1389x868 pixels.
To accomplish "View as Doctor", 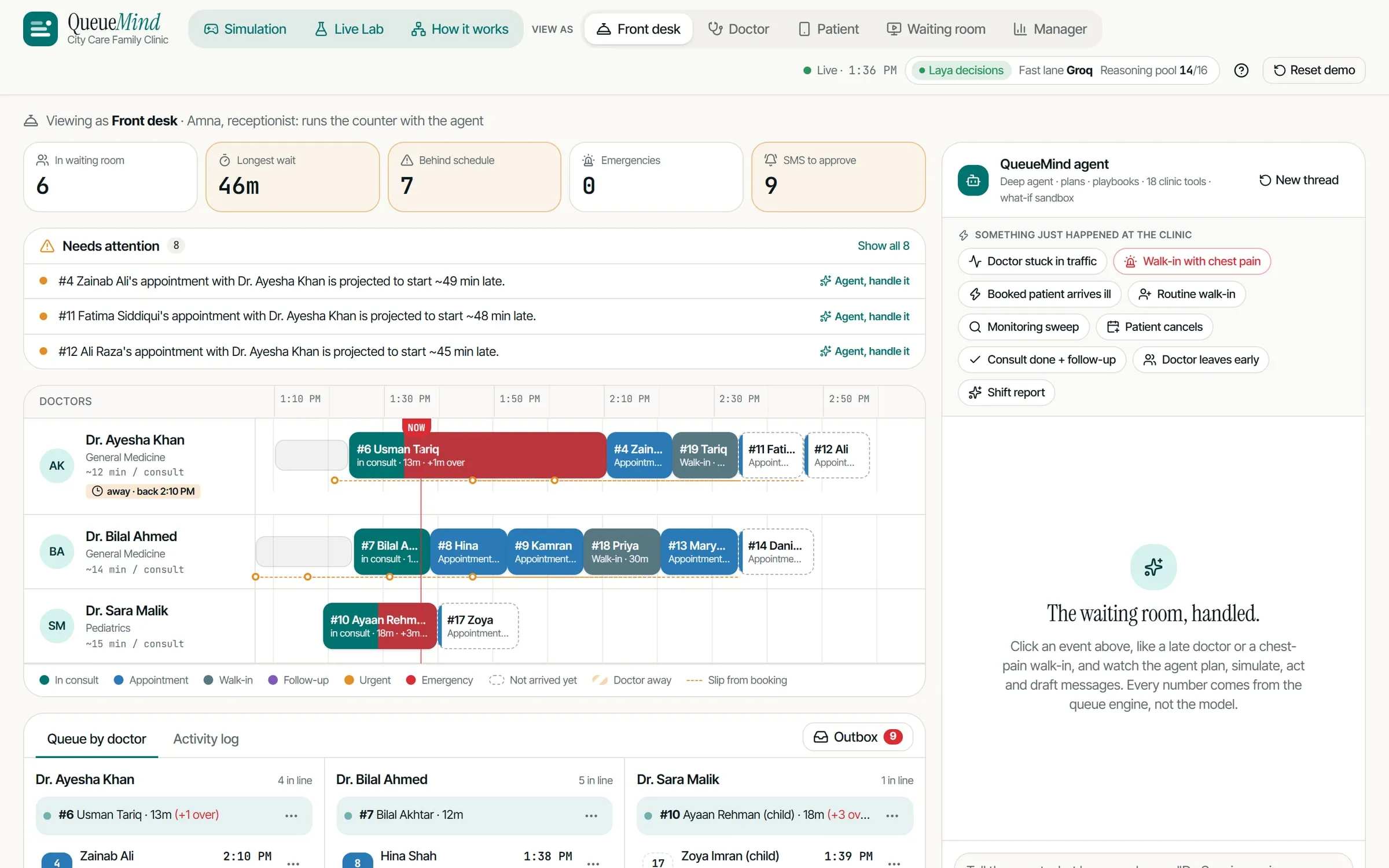I will (738, 29).
